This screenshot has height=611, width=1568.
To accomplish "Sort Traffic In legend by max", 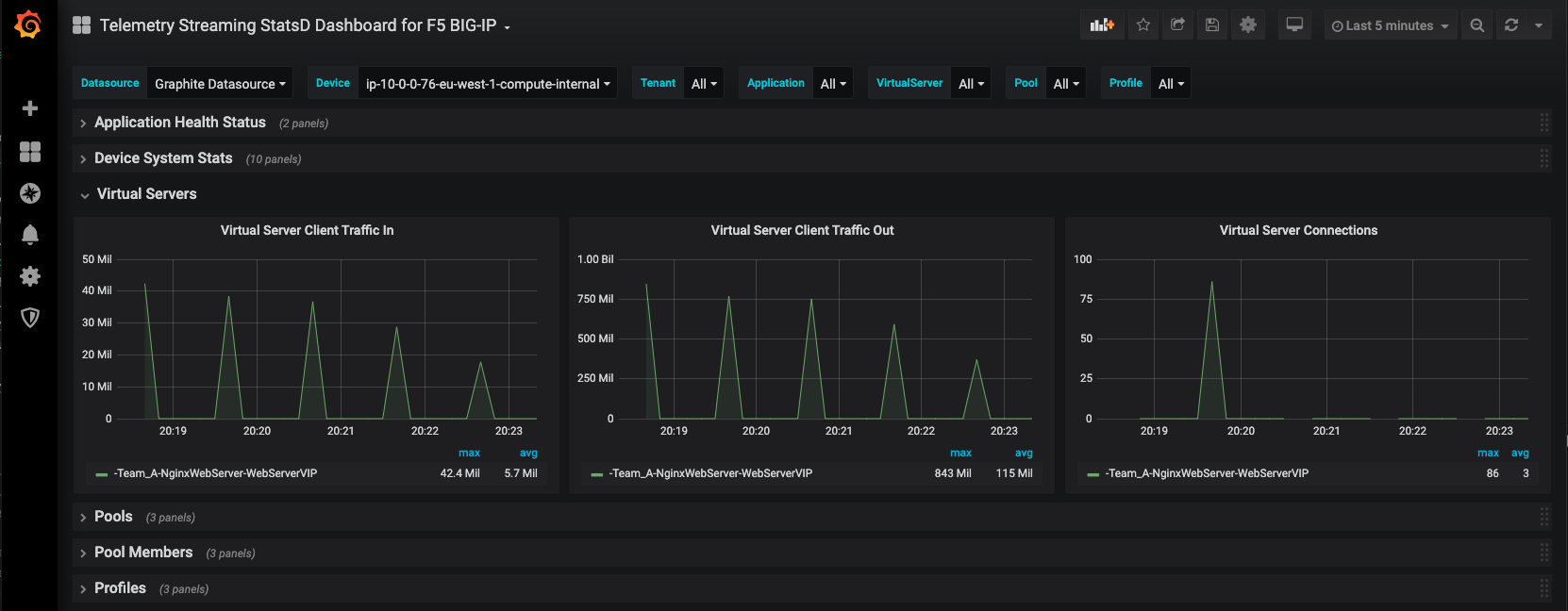I will pyautogui.click(x=469, y=454).
